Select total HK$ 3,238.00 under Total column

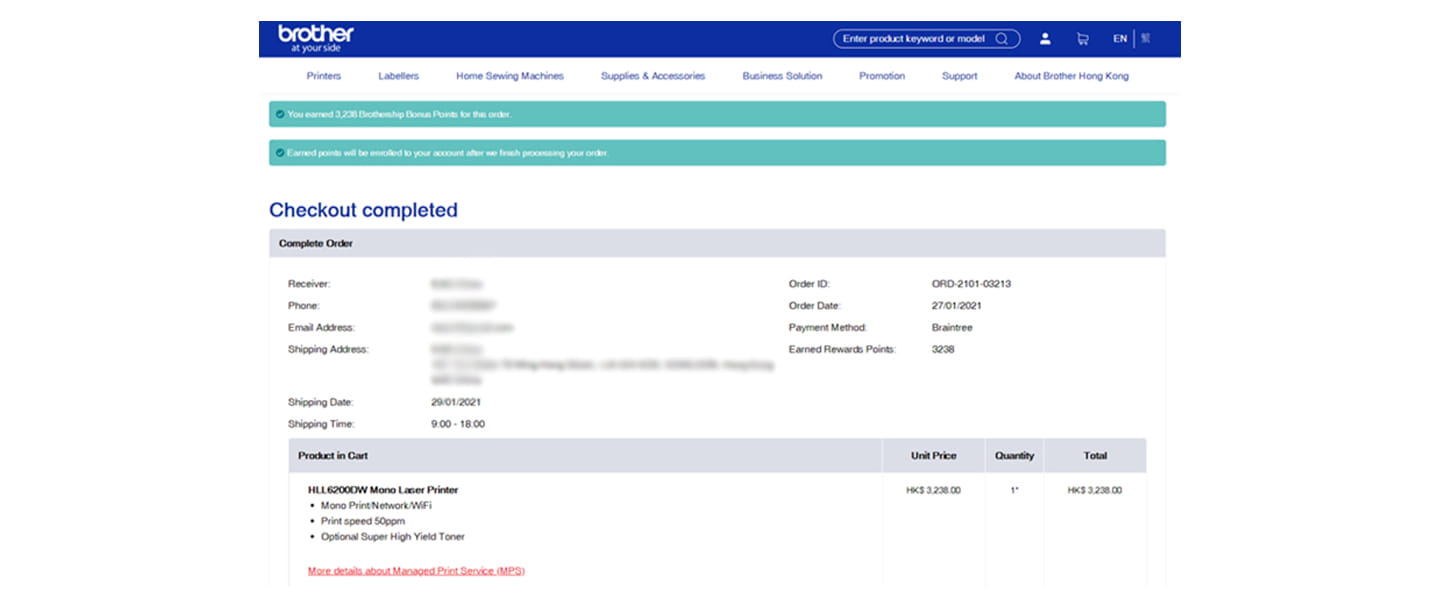[x=1095, y=491]
